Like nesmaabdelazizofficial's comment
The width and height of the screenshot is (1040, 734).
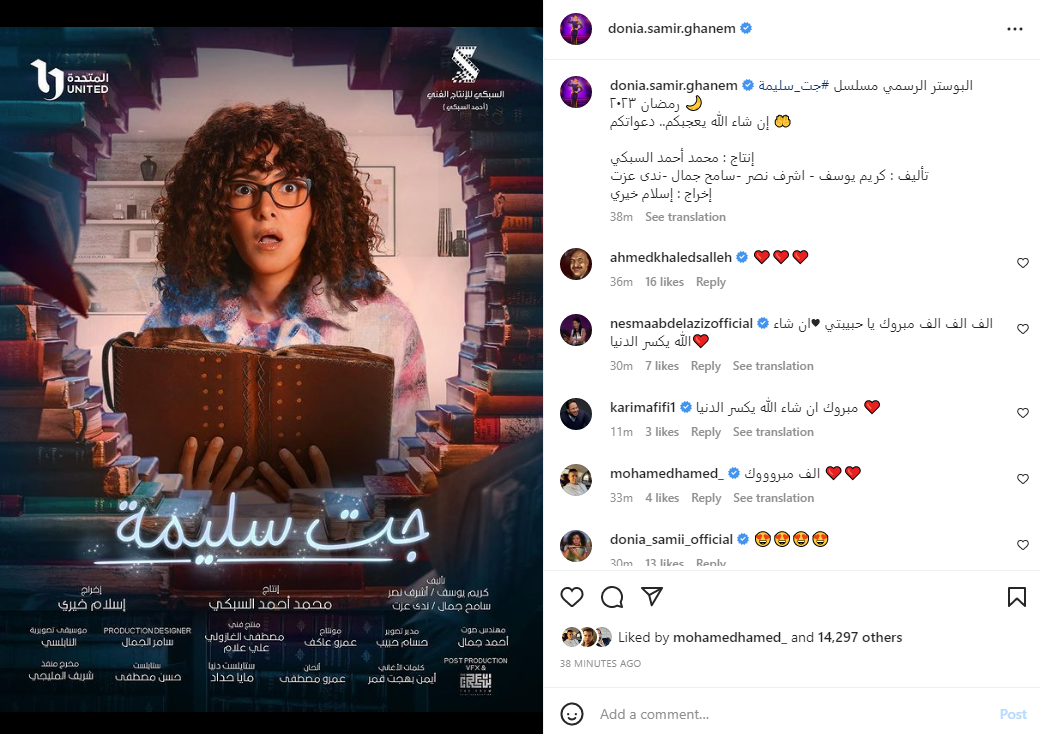point(1023,329)
